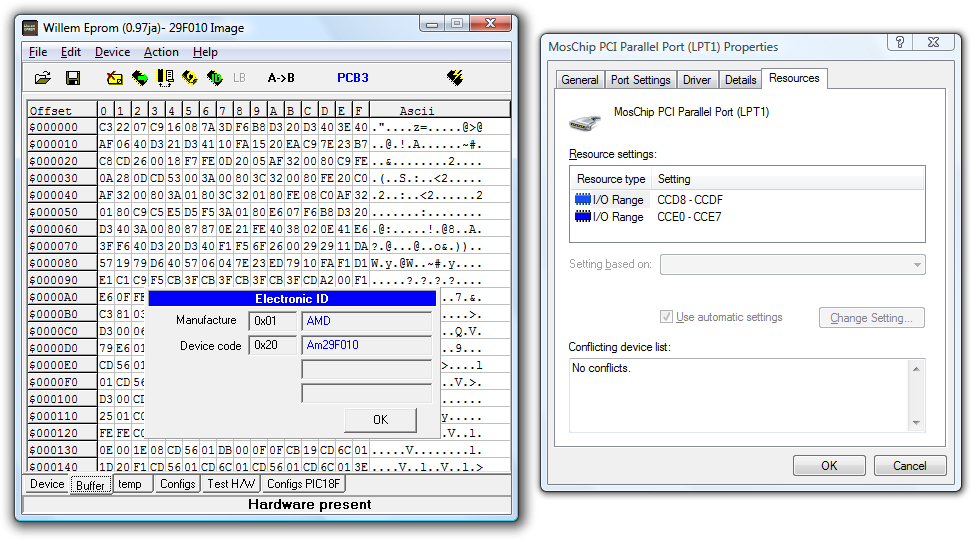Click the Save floppy disk icon
The width and height of the screenshot is (971, 540).
72,78
